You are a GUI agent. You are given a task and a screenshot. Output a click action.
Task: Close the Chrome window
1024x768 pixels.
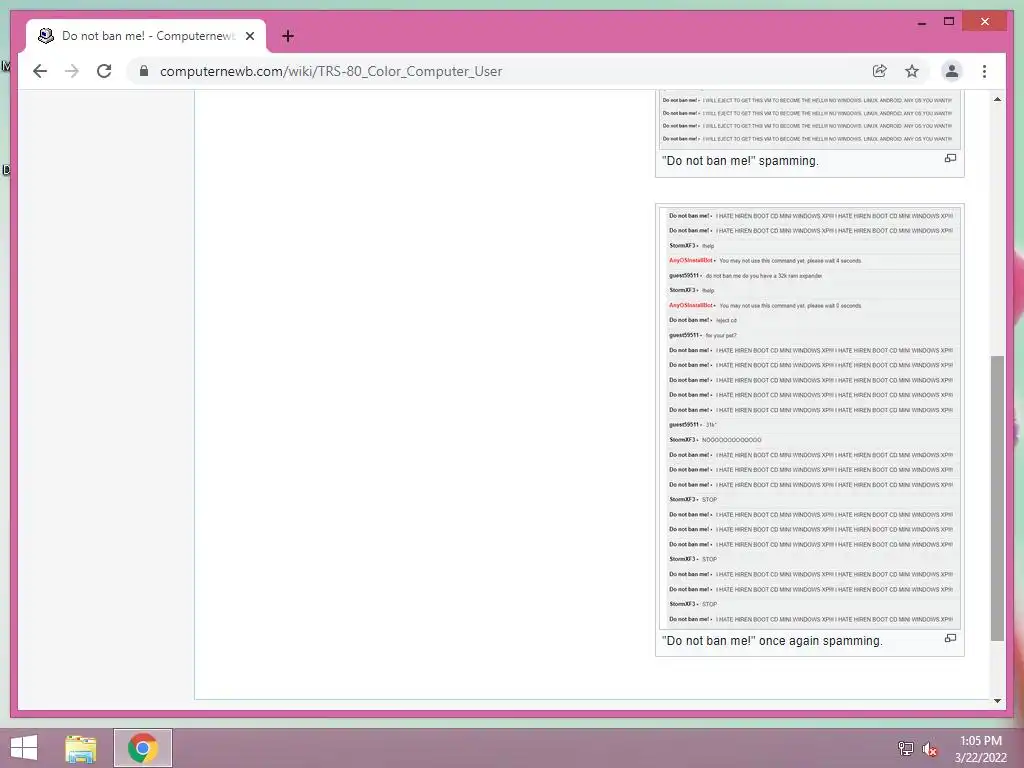coord(985,22)
